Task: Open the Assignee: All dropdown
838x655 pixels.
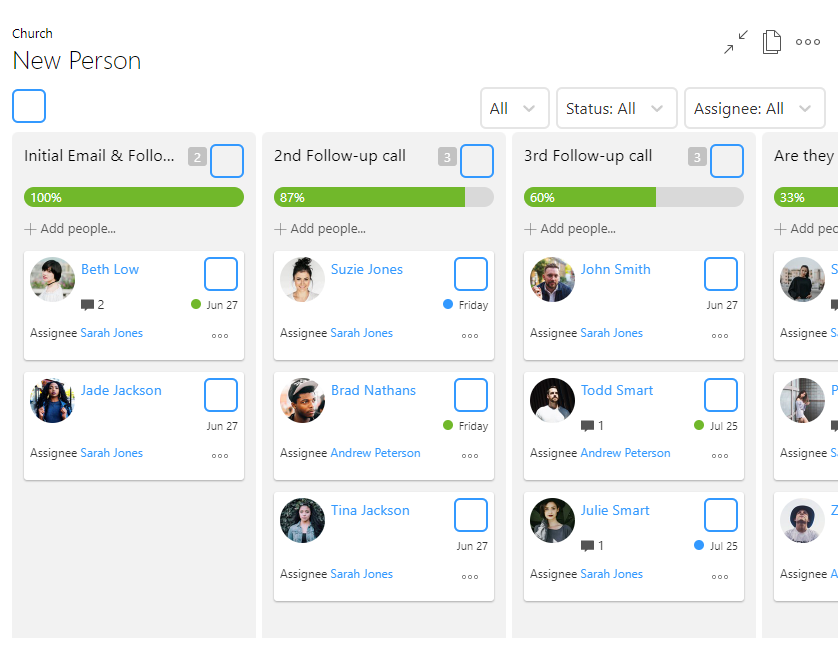Action: pyautogui.click(x=755, y=108)
